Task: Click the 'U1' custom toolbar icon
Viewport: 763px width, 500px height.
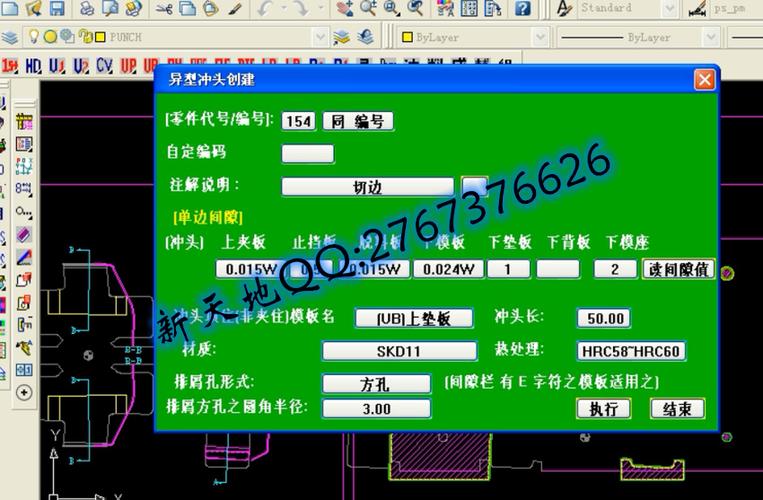Action: [x=57, y=66]
